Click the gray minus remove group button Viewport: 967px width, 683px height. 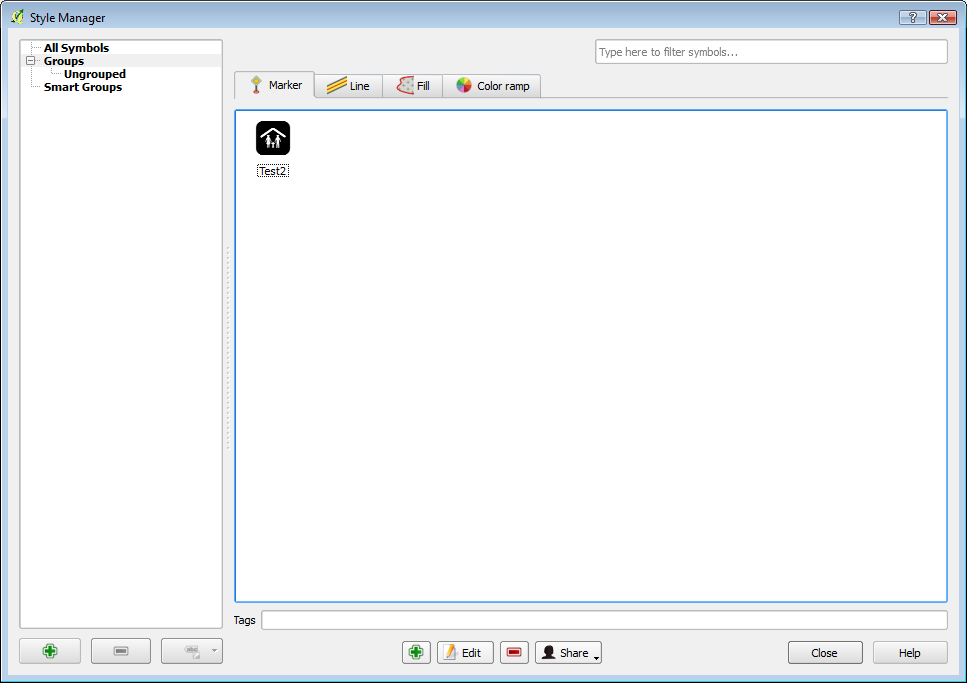121,651
